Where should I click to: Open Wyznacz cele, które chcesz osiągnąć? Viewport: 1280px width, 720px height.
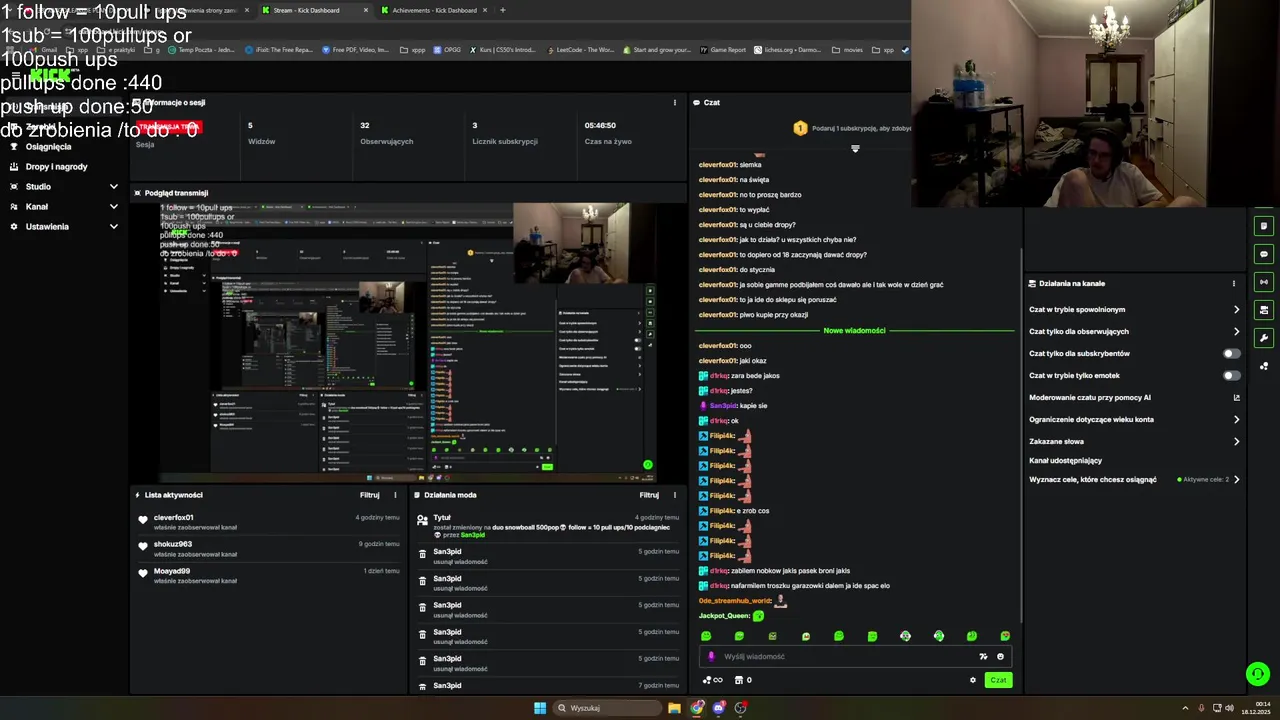tap(1134, 479)
